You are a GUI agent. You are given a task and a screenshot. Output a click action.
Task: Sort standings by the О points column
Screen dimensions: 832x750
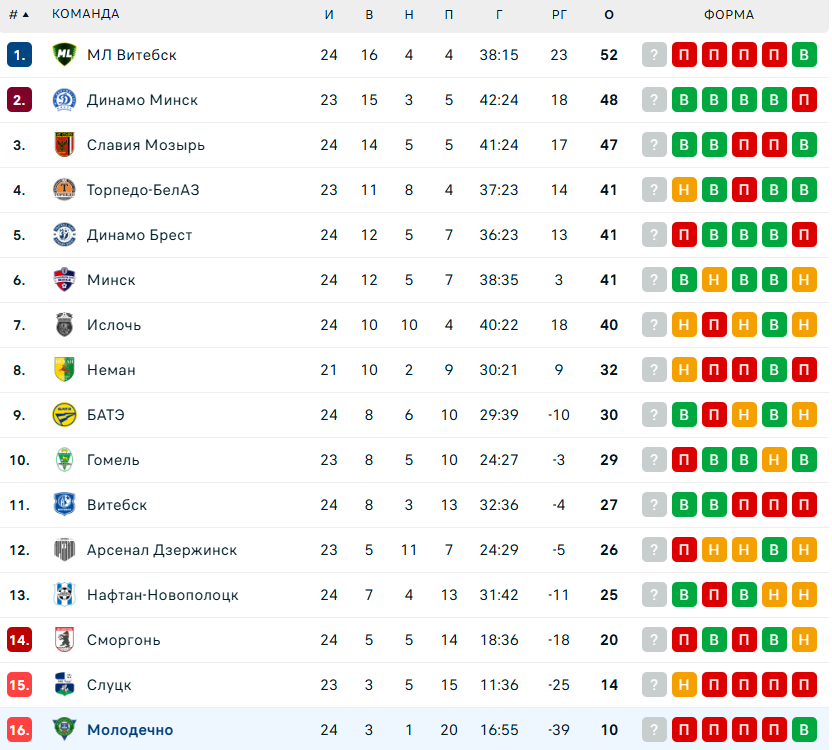(609, 14)
